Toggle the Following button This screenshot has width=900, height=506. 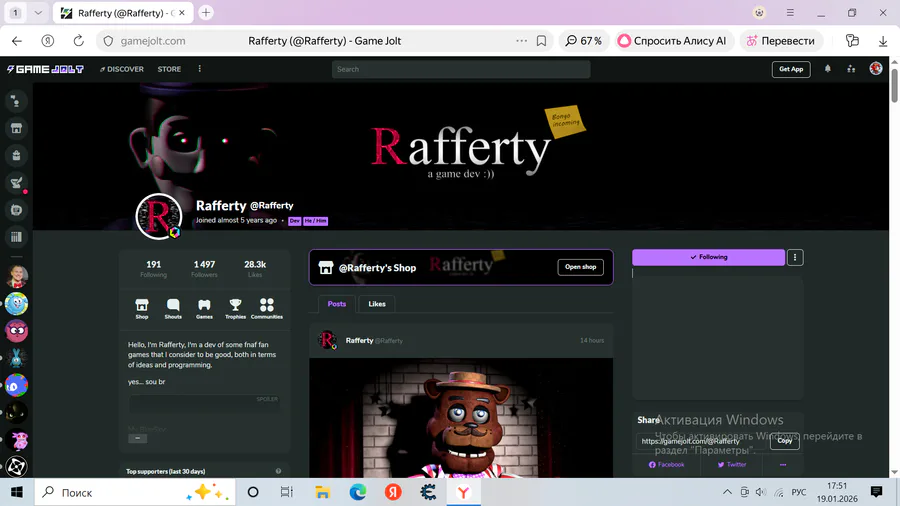point(708,258)
